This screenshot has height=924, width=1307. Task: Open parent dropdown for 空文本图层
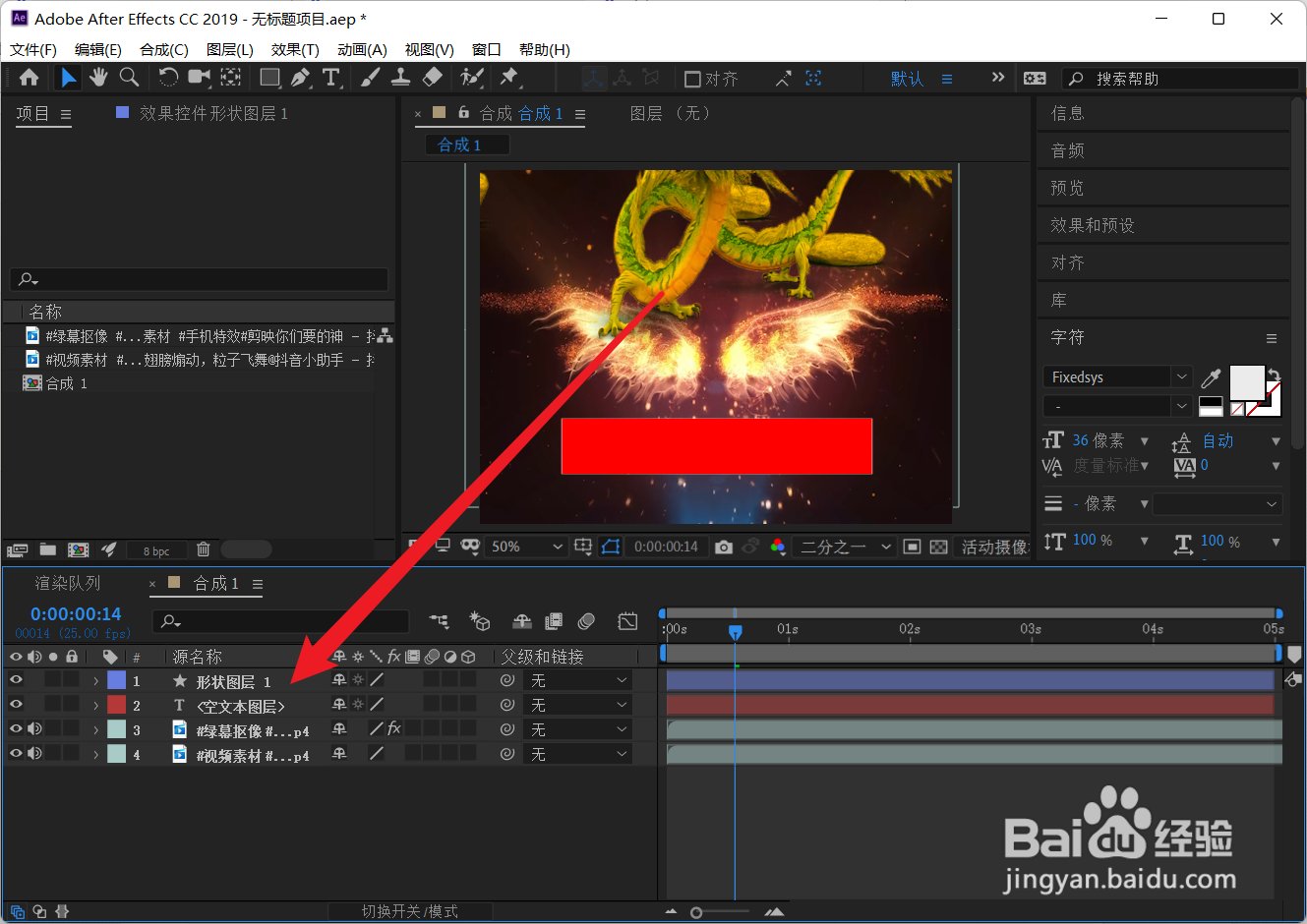[578, 705]
